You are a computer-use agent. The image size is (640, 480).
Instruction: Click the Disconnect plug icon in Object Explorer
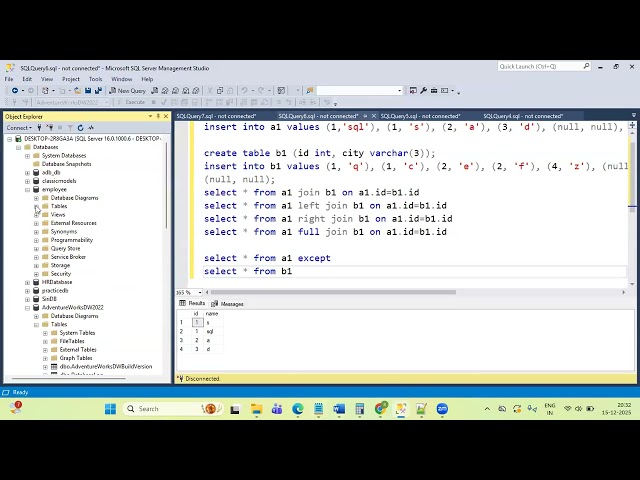49,128
